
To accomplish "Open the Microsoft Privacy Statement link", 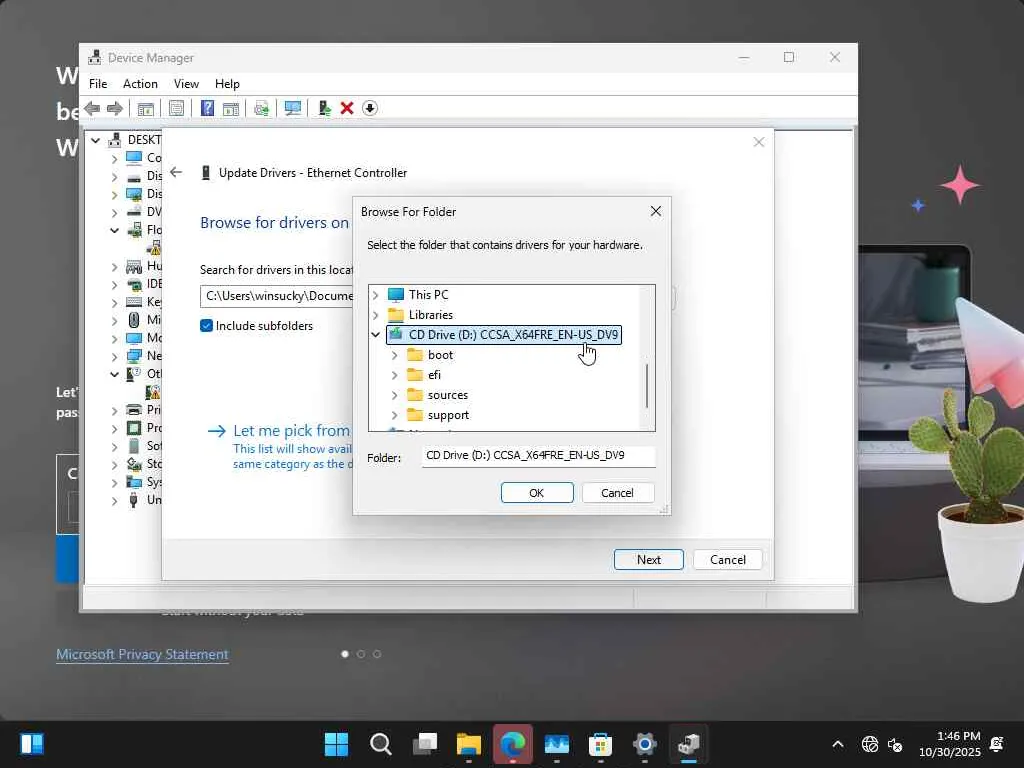I will click(142, 654).
